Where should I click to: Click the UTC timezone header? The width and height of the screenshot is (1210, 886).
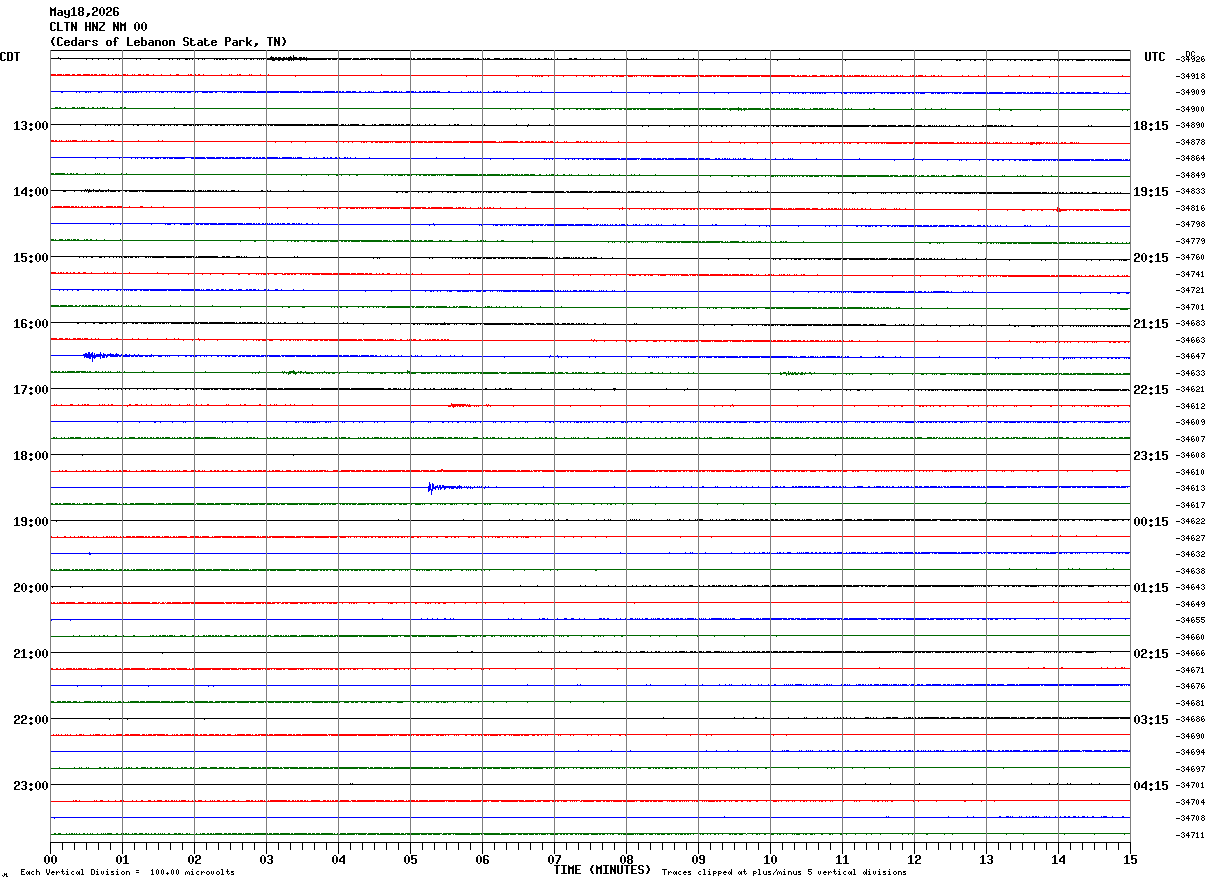(x=1155, y=57)
